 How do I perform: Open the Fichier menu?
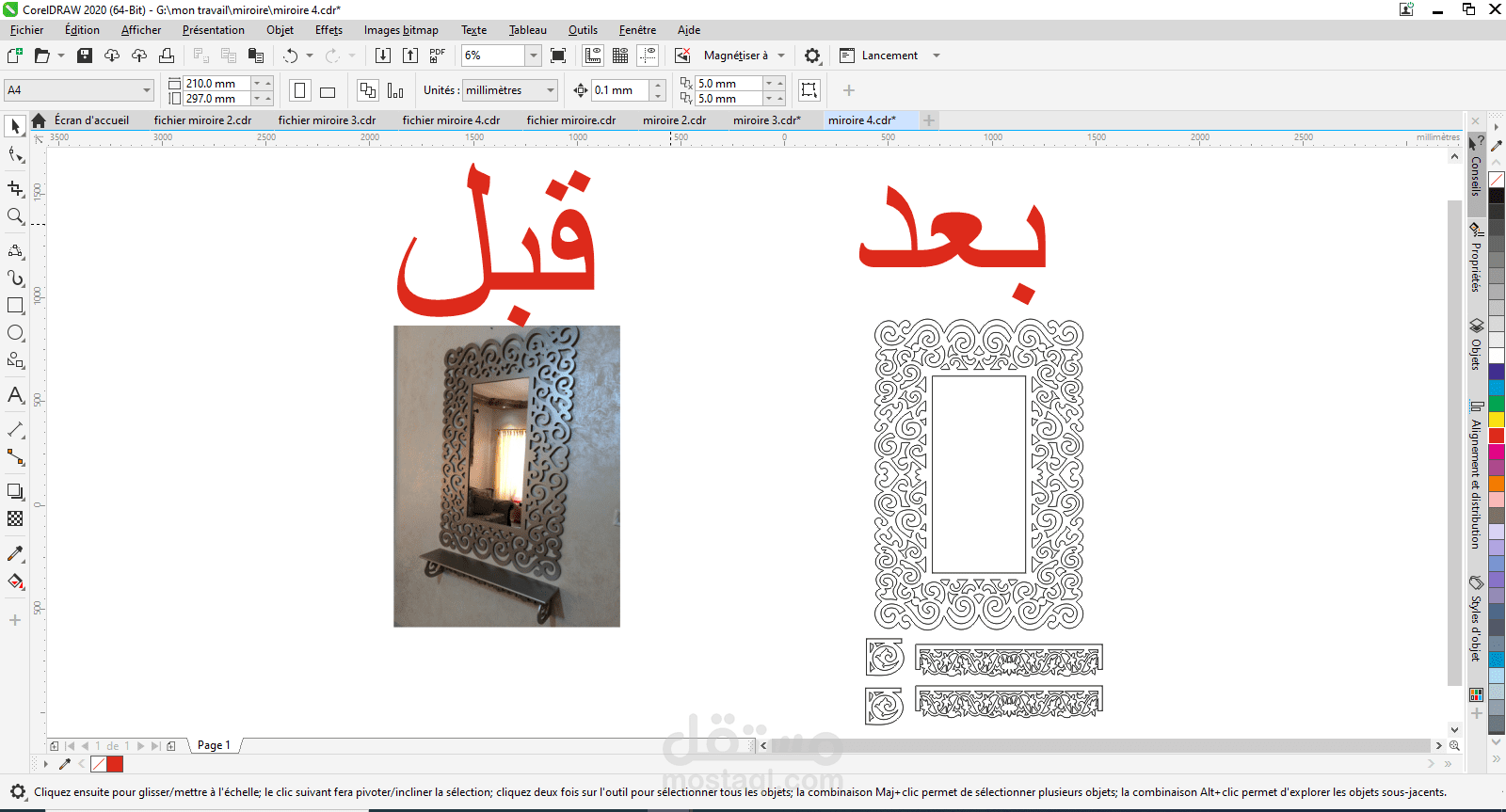click(26, 30)
